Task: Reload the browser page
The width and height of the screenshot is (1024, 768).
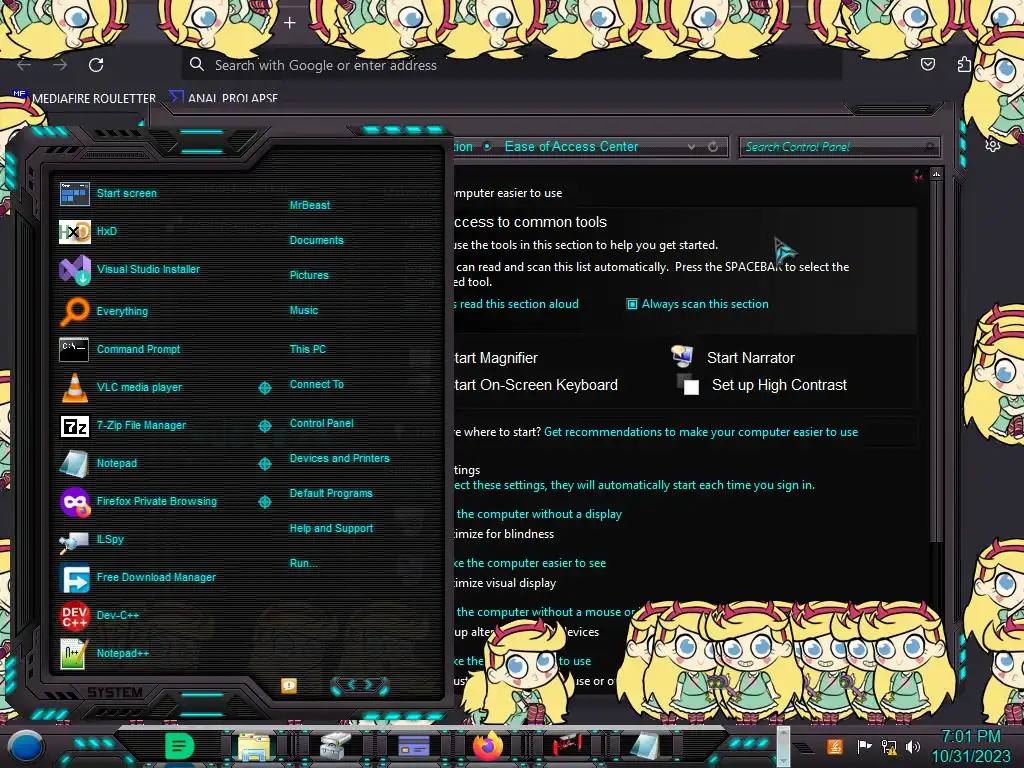Action: pos(96,65)
